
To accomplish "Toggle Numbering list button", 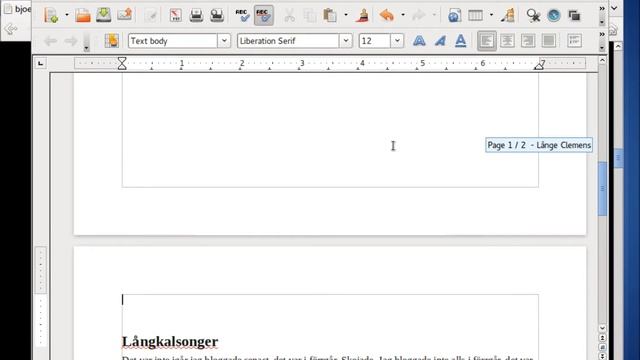I will coord(574,41).
